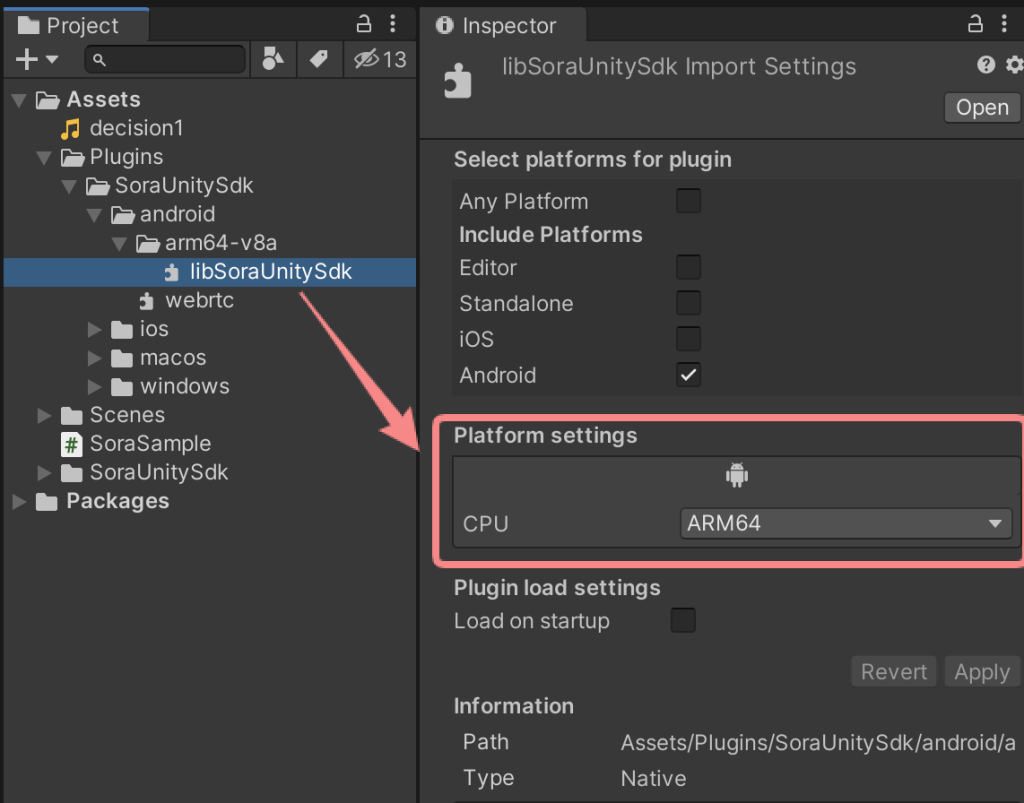
Task: Enable the Editor platform checkbox
Action: pyautogui.click(x=688, y=267)
